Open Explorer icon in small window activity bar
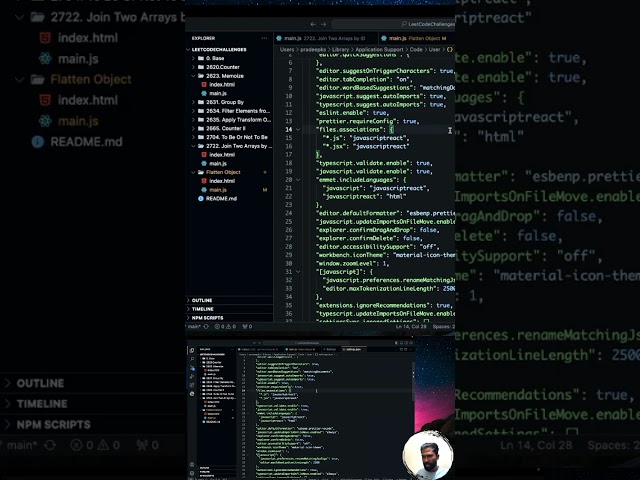 click(192, 351)
